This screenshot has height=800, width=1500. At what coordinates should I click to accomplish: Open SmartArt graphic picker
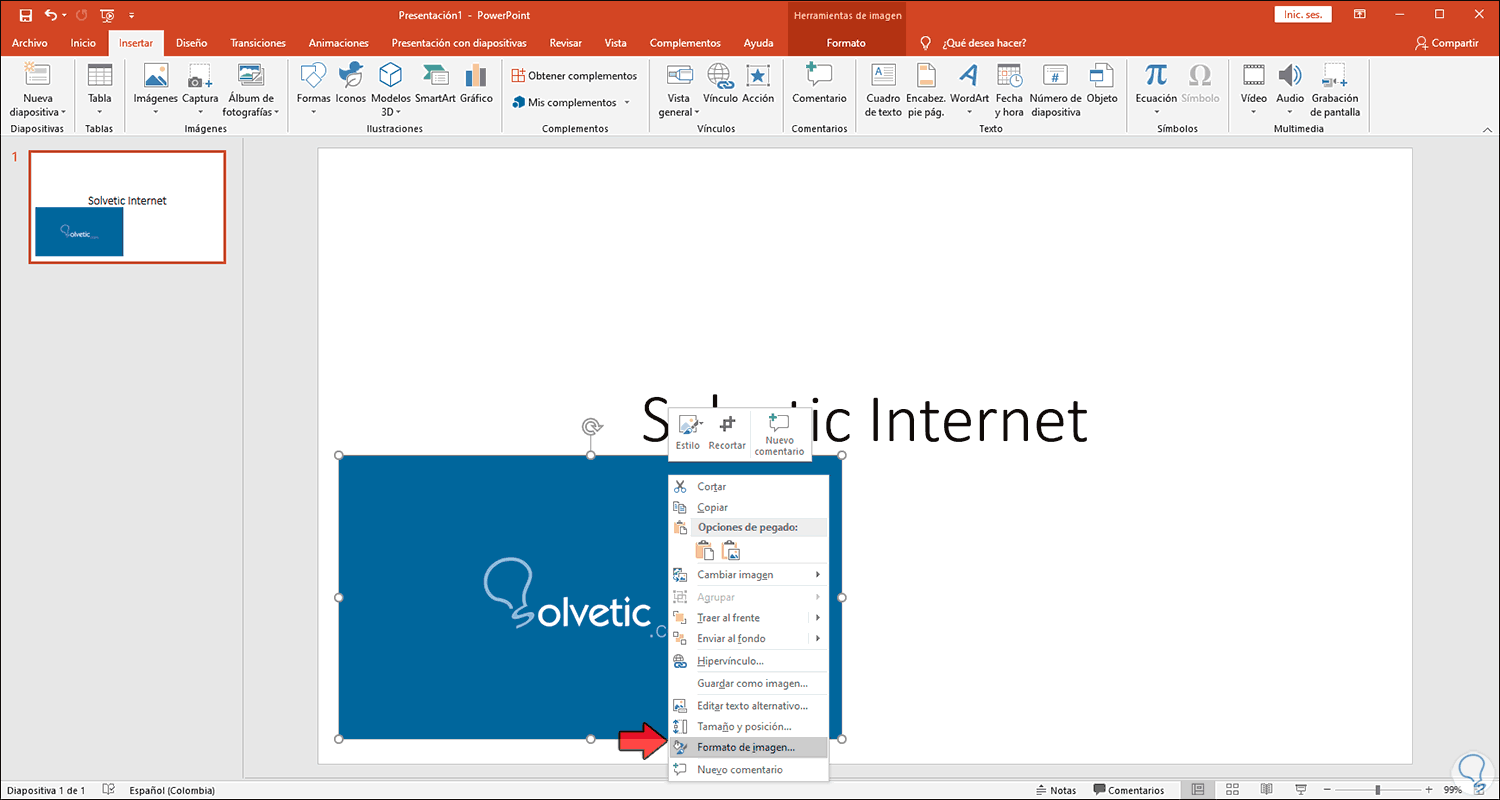coord(435,84)
